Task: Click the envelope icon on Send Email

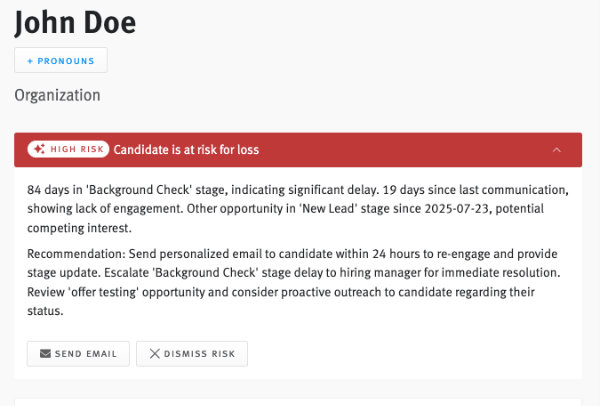Action: pyautogui.click(x=45, y=354)
